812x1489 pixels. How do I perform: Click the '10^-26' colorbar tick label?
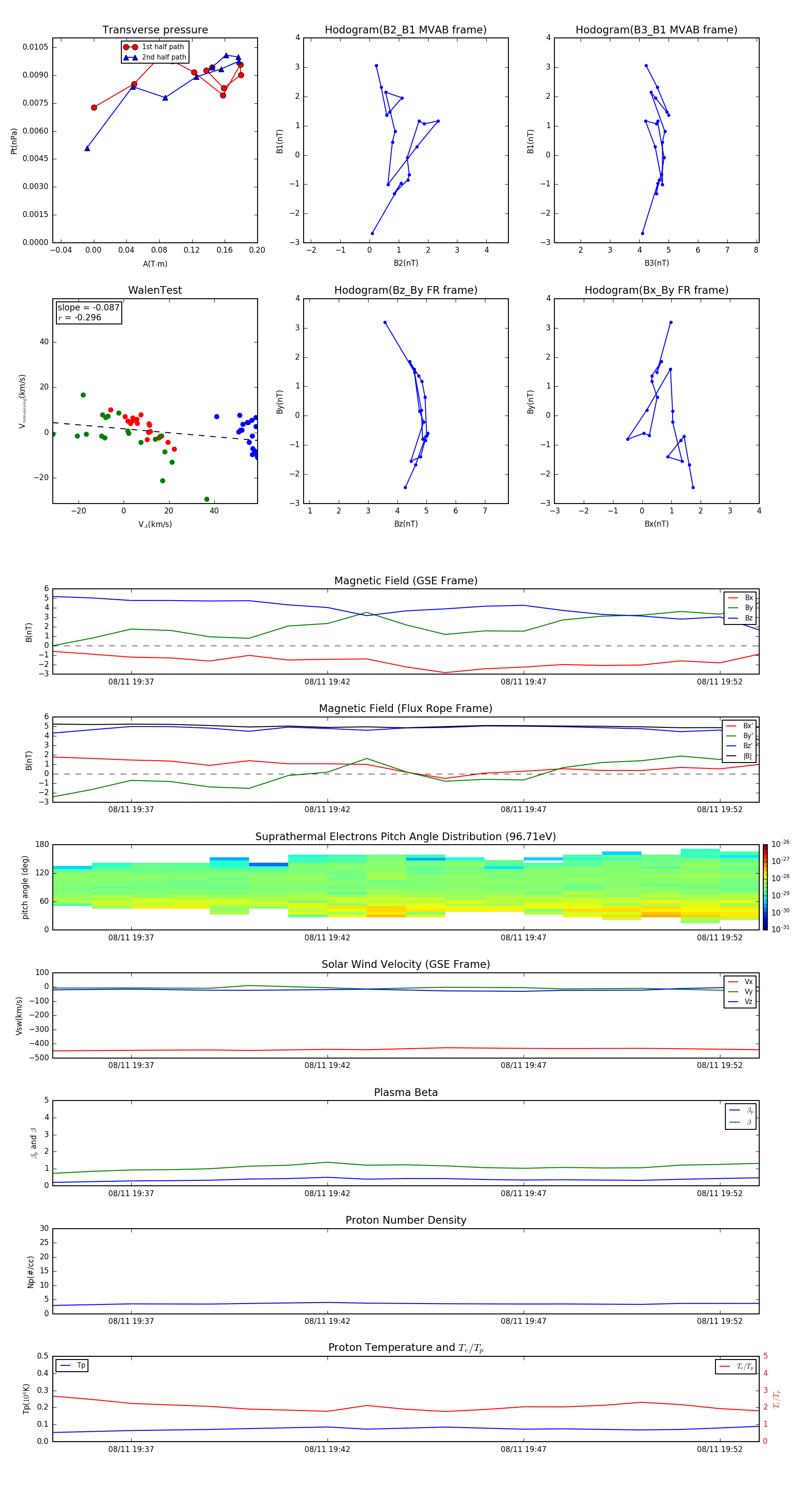point(780,844)
